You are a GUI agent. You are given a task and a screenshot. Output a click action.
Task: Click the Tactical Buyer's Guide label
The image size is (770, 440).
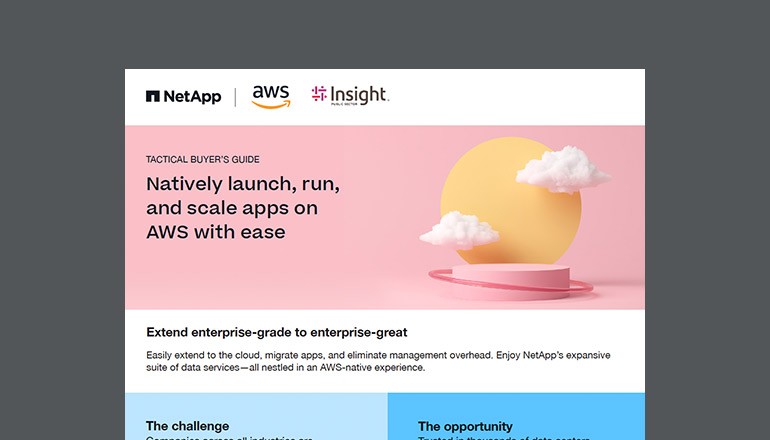[x=203, y=159]
